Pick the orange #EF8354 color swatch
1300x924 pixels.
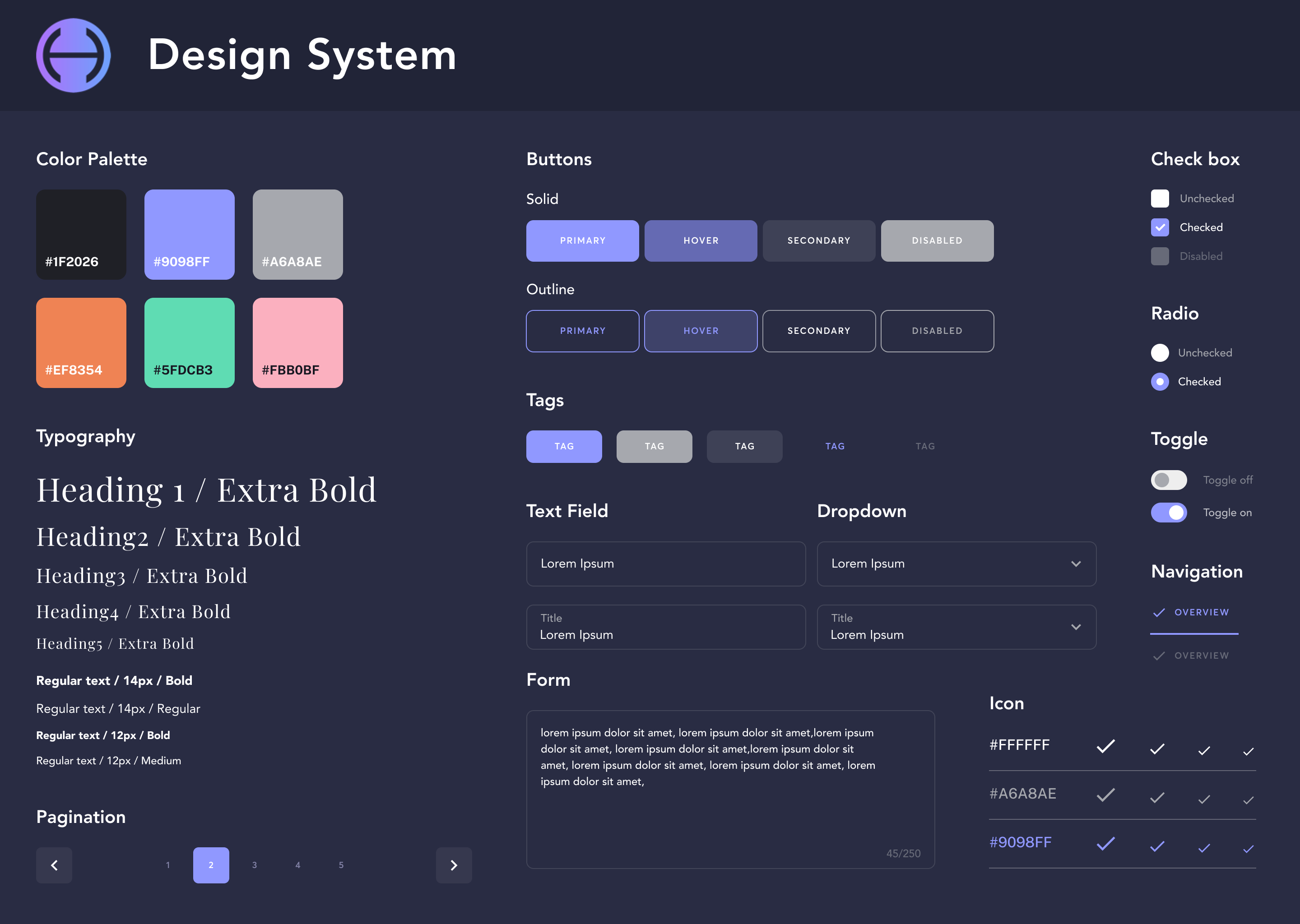point(81,342)
